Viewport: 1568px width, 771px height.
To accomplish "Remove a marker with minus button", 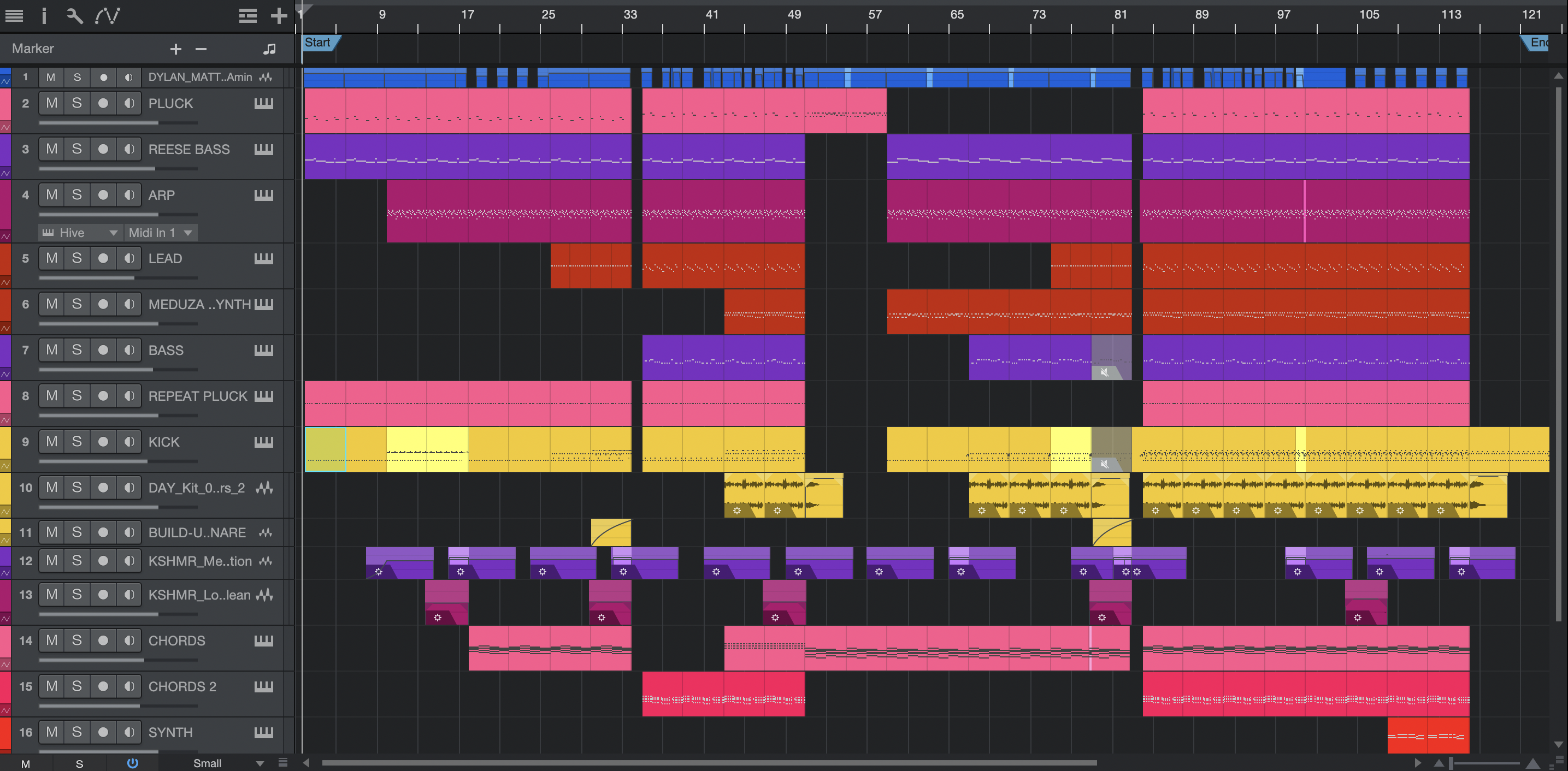I will click(201, 49).
